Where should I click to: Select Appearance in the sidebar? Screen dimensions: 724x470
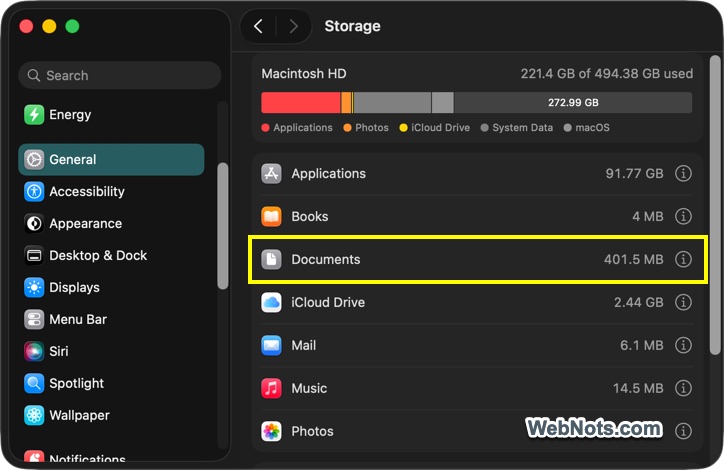pos(113,223)
